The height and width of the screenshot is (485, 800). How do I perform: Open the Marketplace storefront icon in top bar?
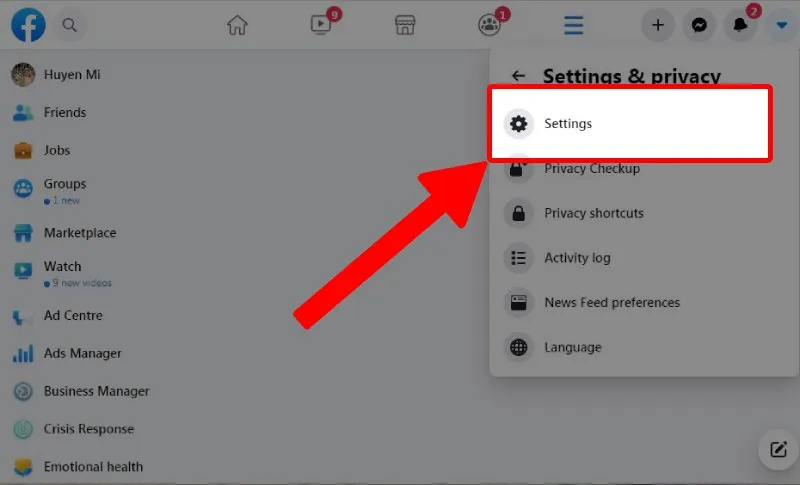[x=404, y=25]
